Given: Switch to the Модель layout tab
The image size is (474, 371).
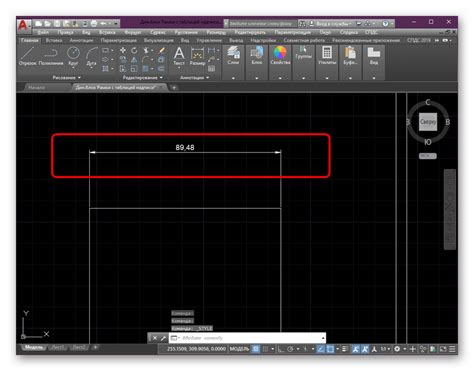Looking at the screenshot, I should pos(34,347).
